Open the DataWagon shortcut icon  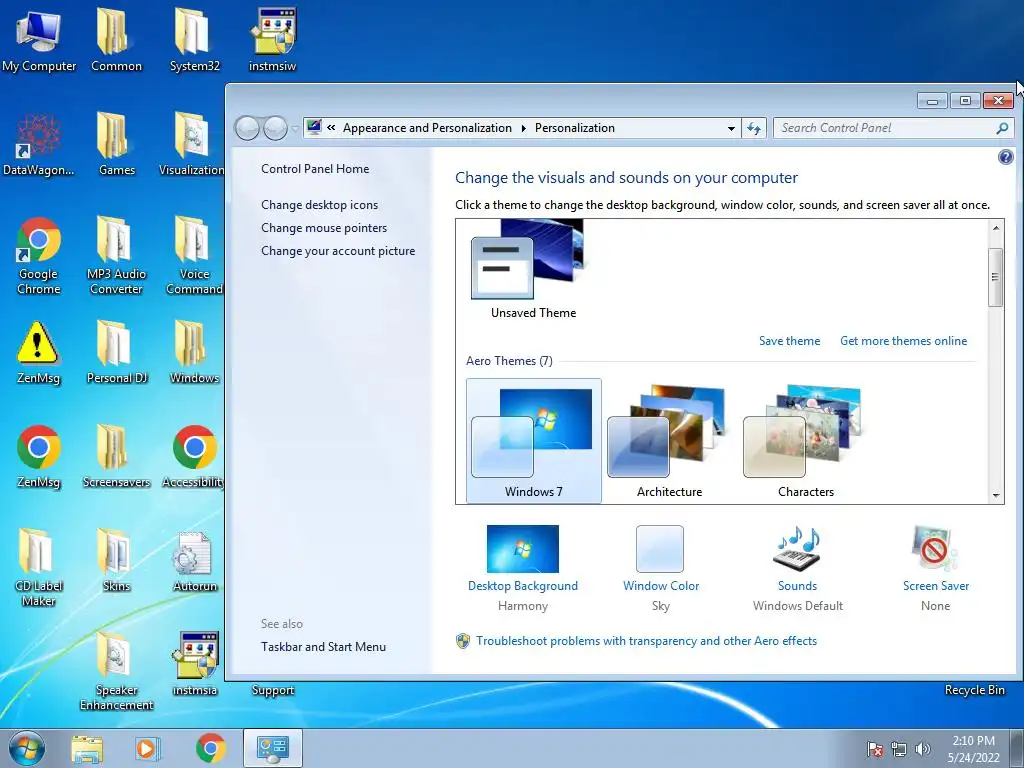(x=39, y=144)
